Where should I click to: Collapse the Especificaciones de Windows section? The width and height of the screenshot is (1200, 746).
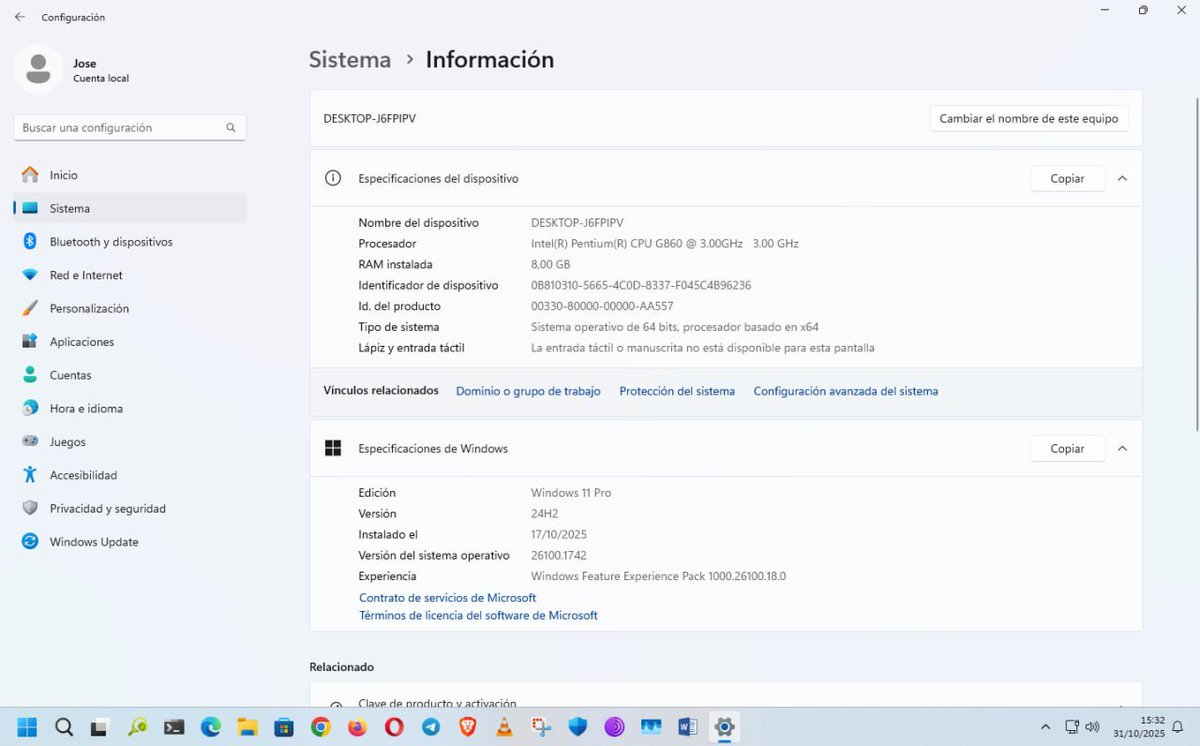[x=1121, y=448]
